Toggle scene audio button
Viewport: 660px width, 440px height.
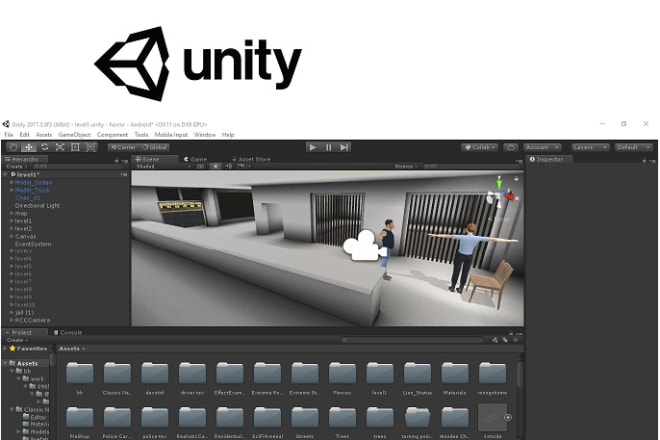(x=229, y=166)
